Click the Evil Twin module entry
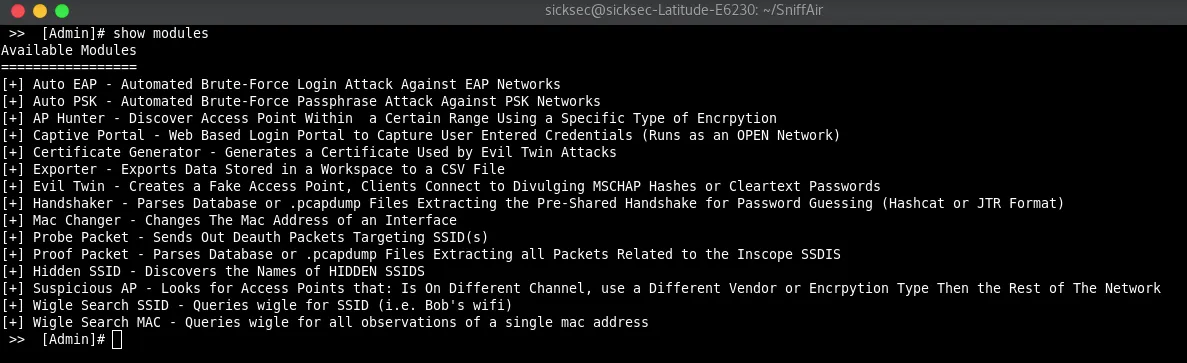1187x363 pixels. [441, 187]
